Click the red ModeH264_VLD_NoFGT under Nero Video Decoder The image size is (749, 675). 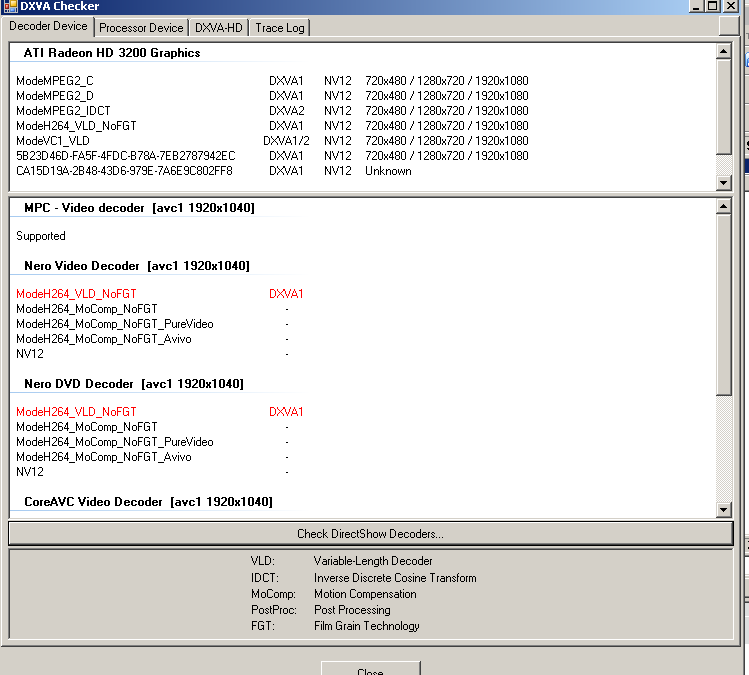click(76, 294)
